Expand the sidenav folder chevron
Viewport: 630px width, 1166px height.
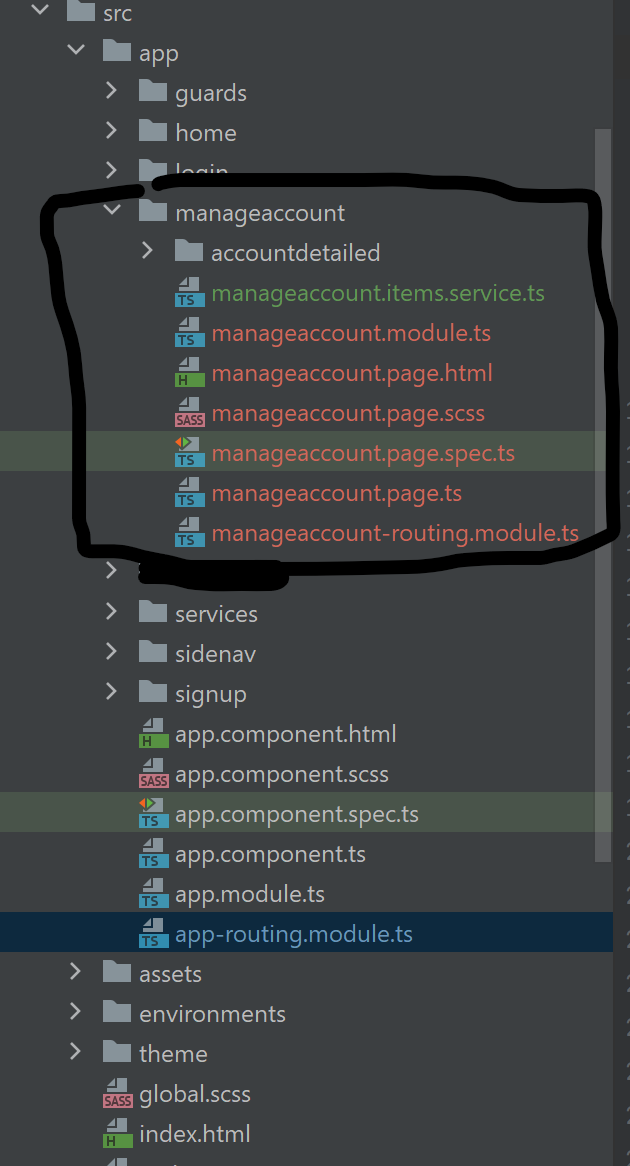[112, 651]
